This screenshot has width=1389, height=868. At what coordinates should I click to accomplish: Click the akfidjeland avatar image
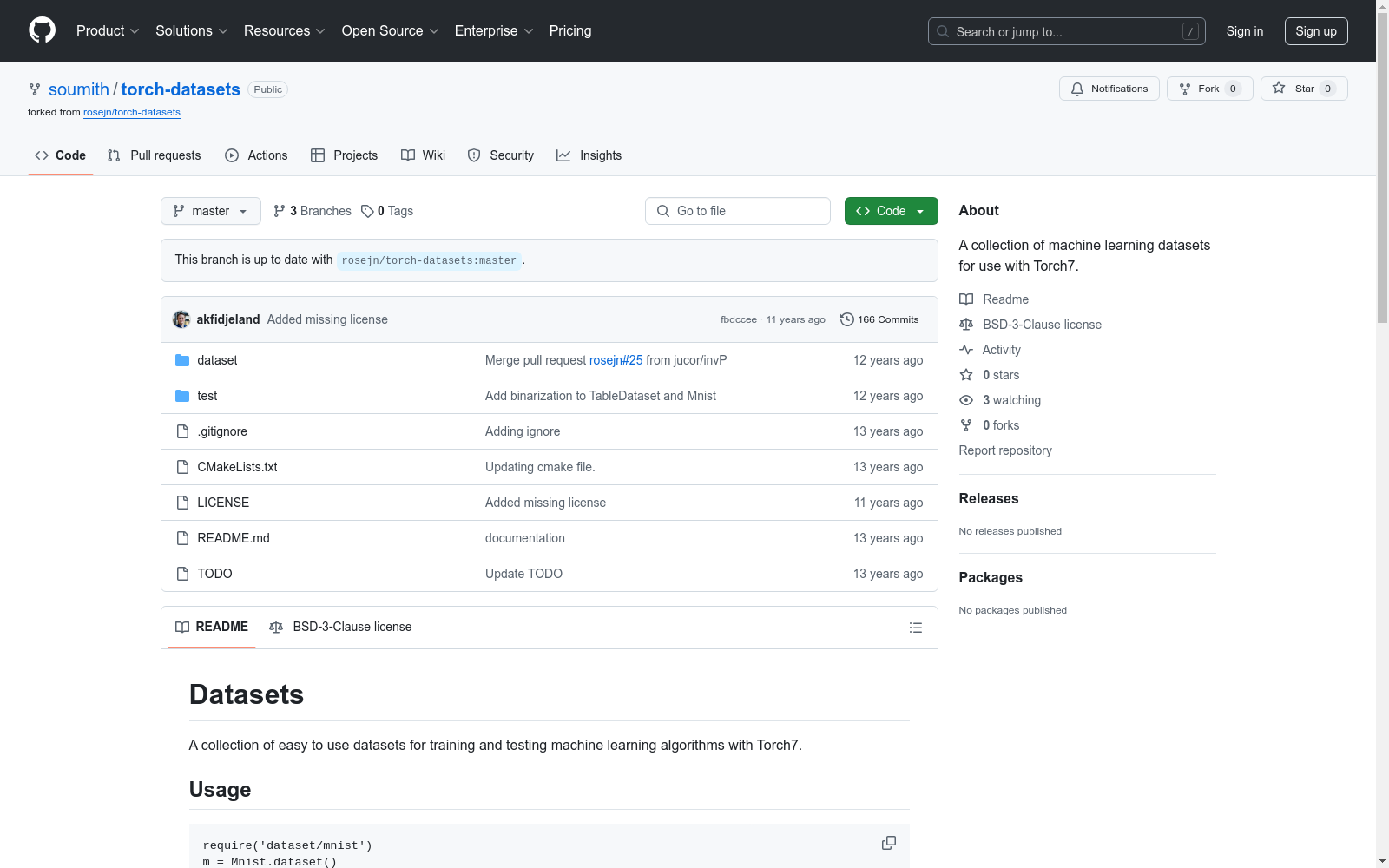(181, 319)
